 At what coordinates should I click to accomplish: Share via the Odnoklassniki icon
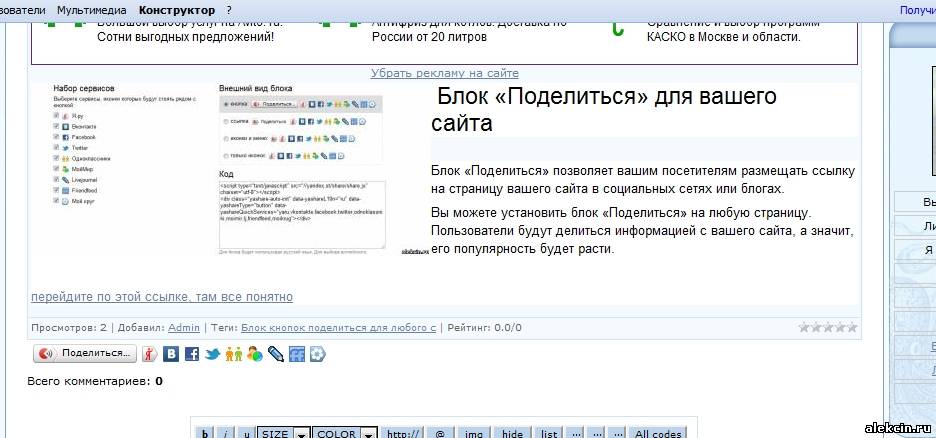pos(233,354)
